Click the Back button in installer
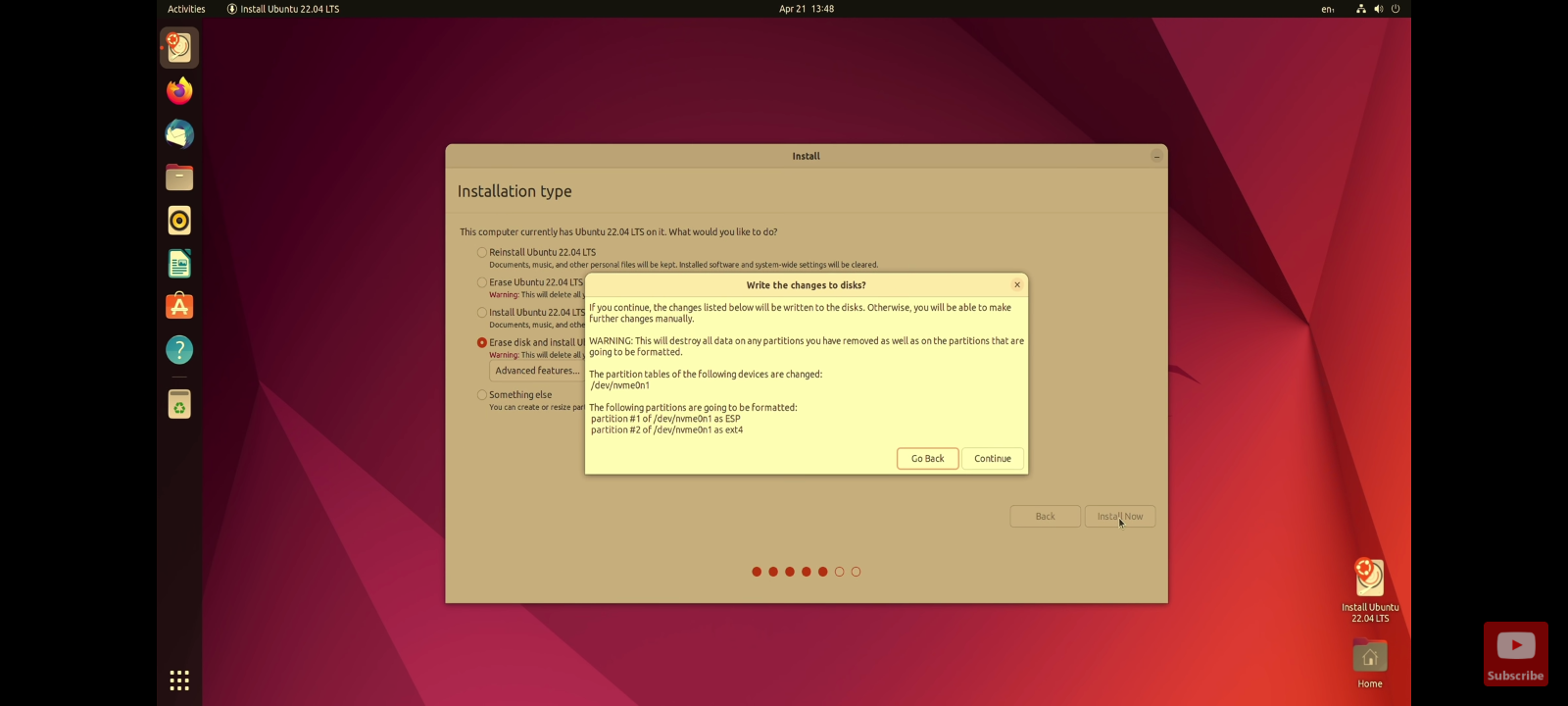1568x706 pixels. [x=1046, y=517]
